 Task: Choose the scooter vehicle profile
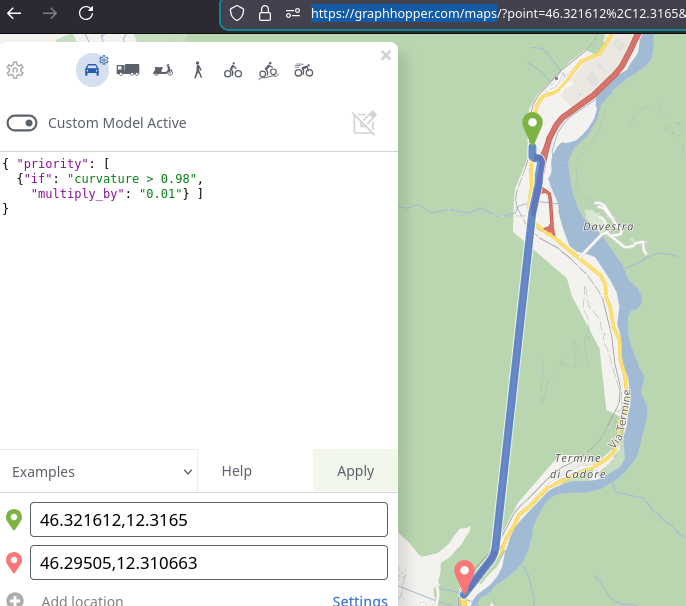(x=163, y=70)
